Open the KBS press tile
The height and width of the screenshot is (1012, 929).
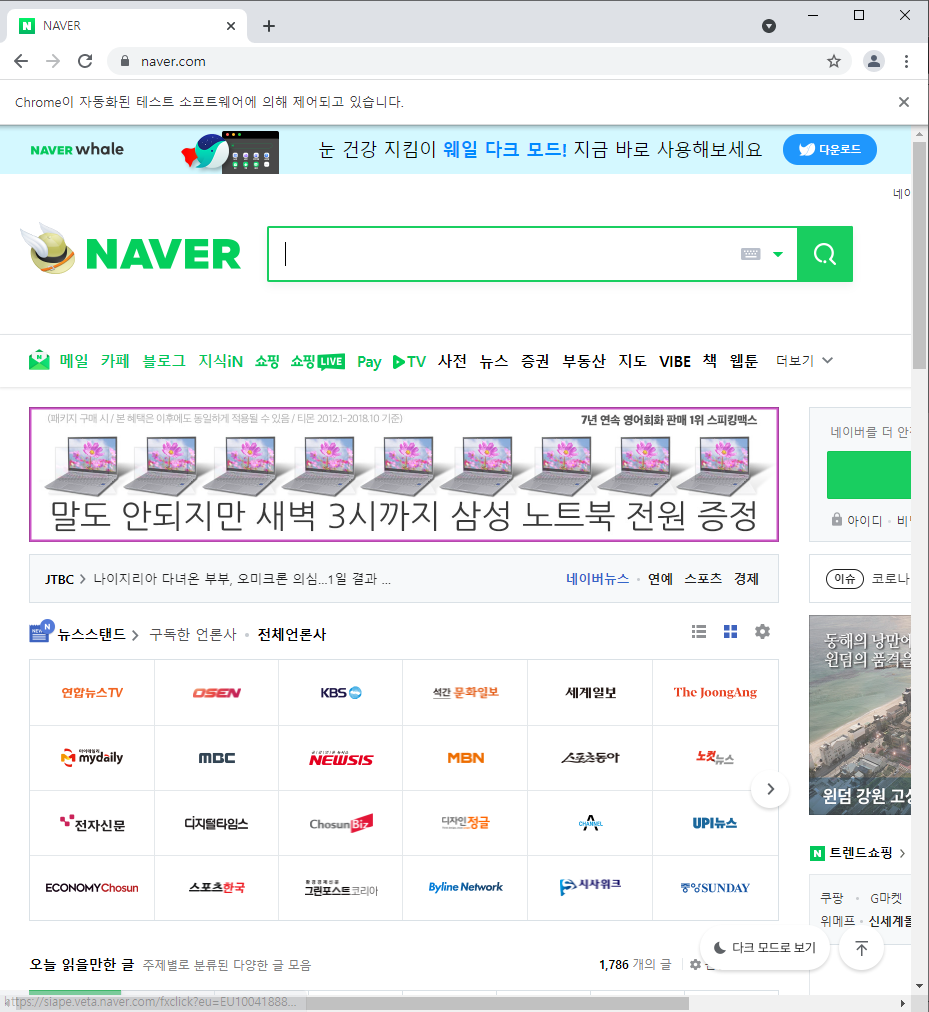click(x=341, y=693)
